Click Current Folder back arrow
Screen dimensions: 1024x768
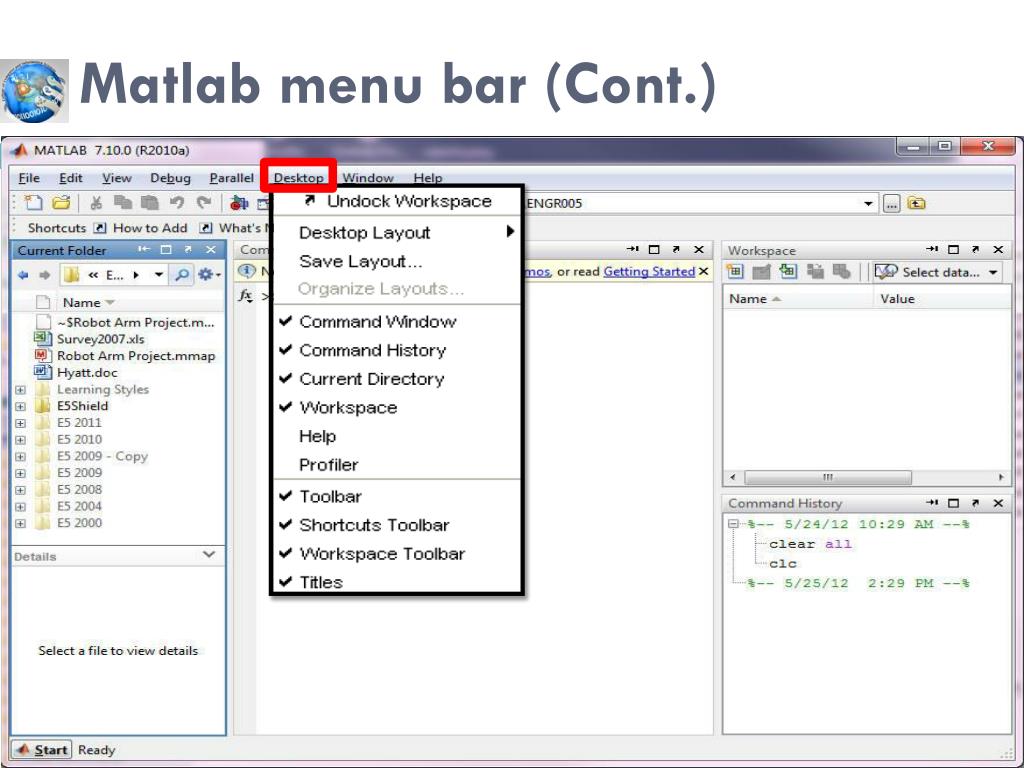point(24,275)
